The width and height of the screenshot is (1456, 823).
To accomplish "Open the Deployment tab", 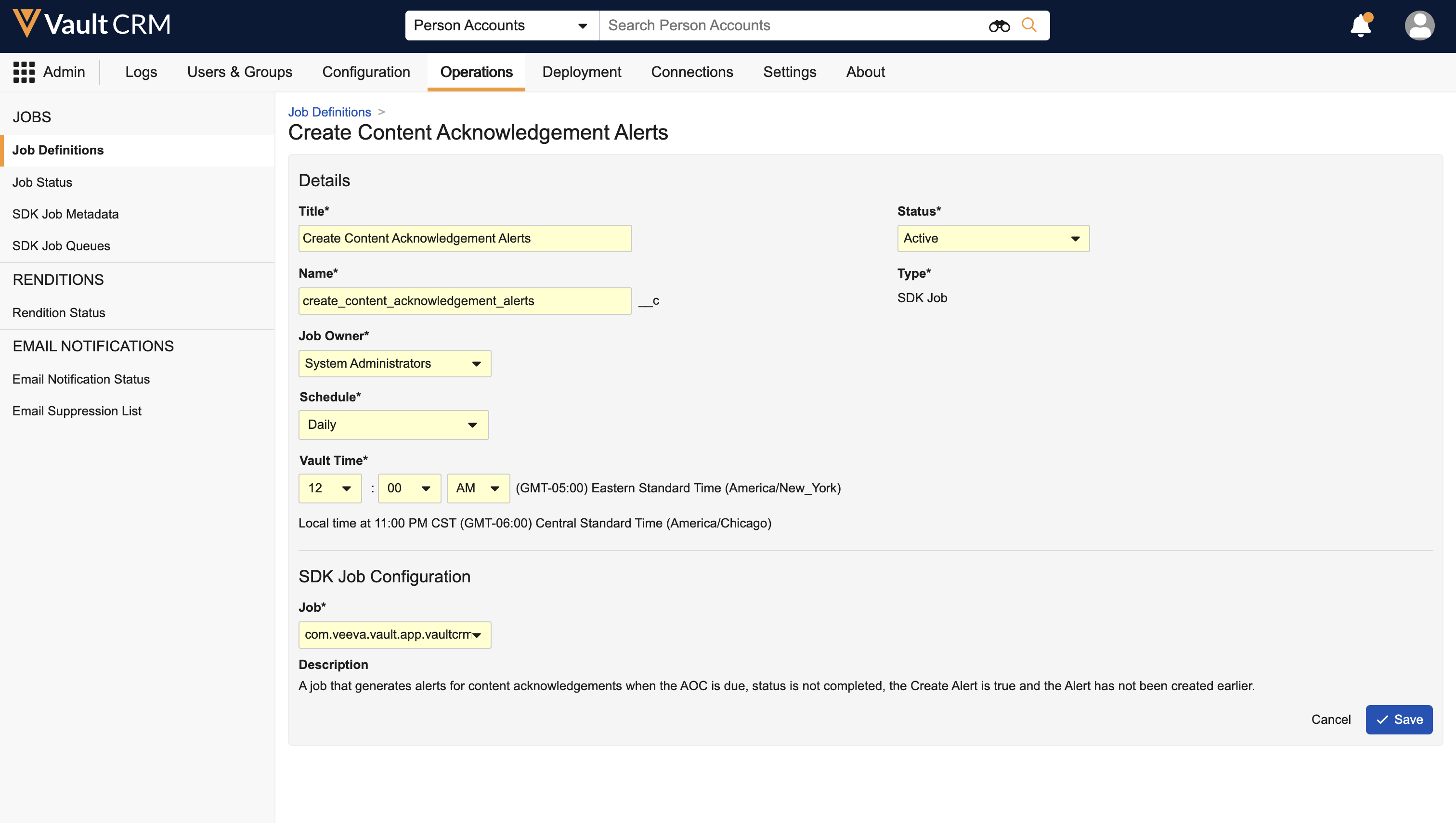I will click(581, 72).
